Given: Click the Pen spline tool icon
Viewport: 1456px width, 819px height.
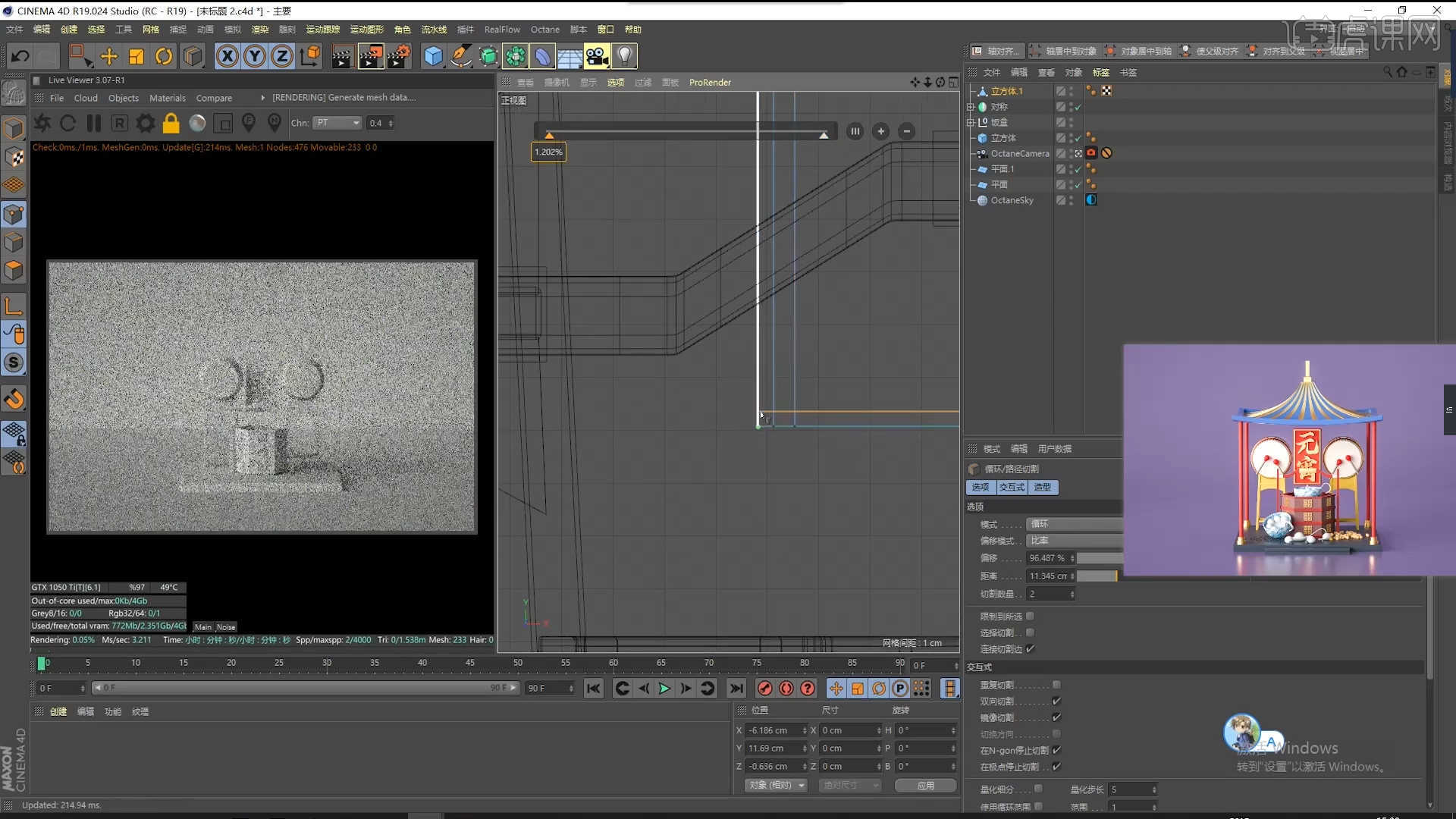Looking at the screenshot, I should pyautogui.click(x=460, y=56).
